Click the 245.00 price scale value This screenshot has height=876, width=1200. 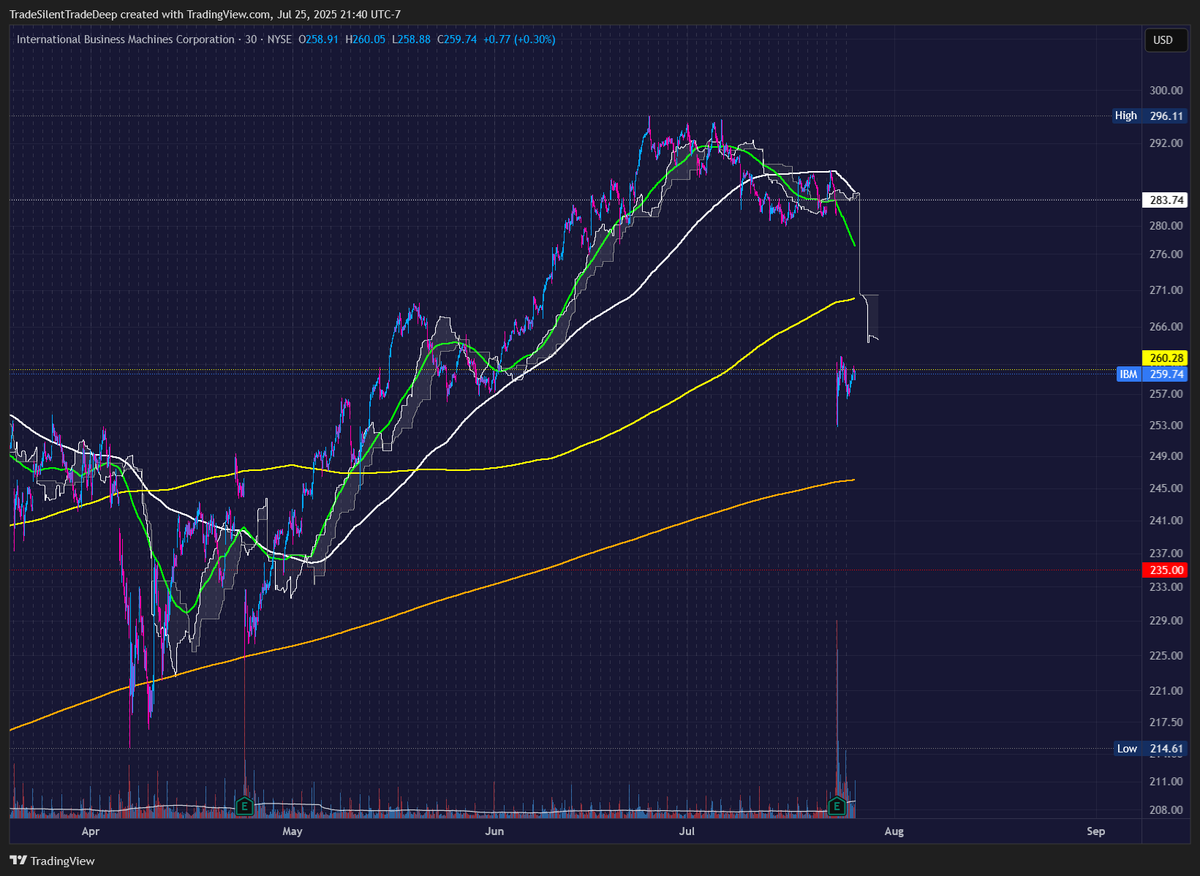coord(1165,488)
